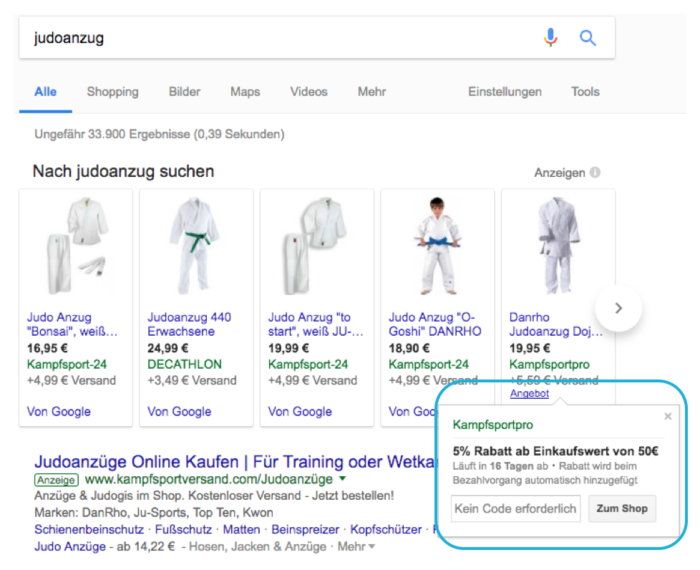Click the child with blue belt image
The height and width of the screenshot is (570, 700).
[x=438, y=246]
